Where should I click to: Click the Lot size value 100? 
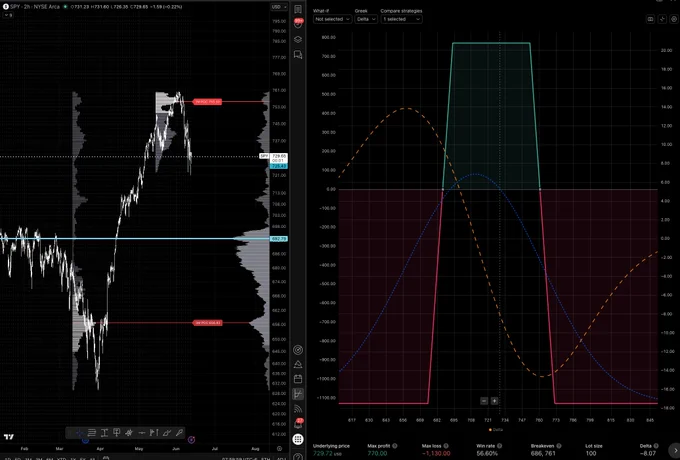point(591,453)
